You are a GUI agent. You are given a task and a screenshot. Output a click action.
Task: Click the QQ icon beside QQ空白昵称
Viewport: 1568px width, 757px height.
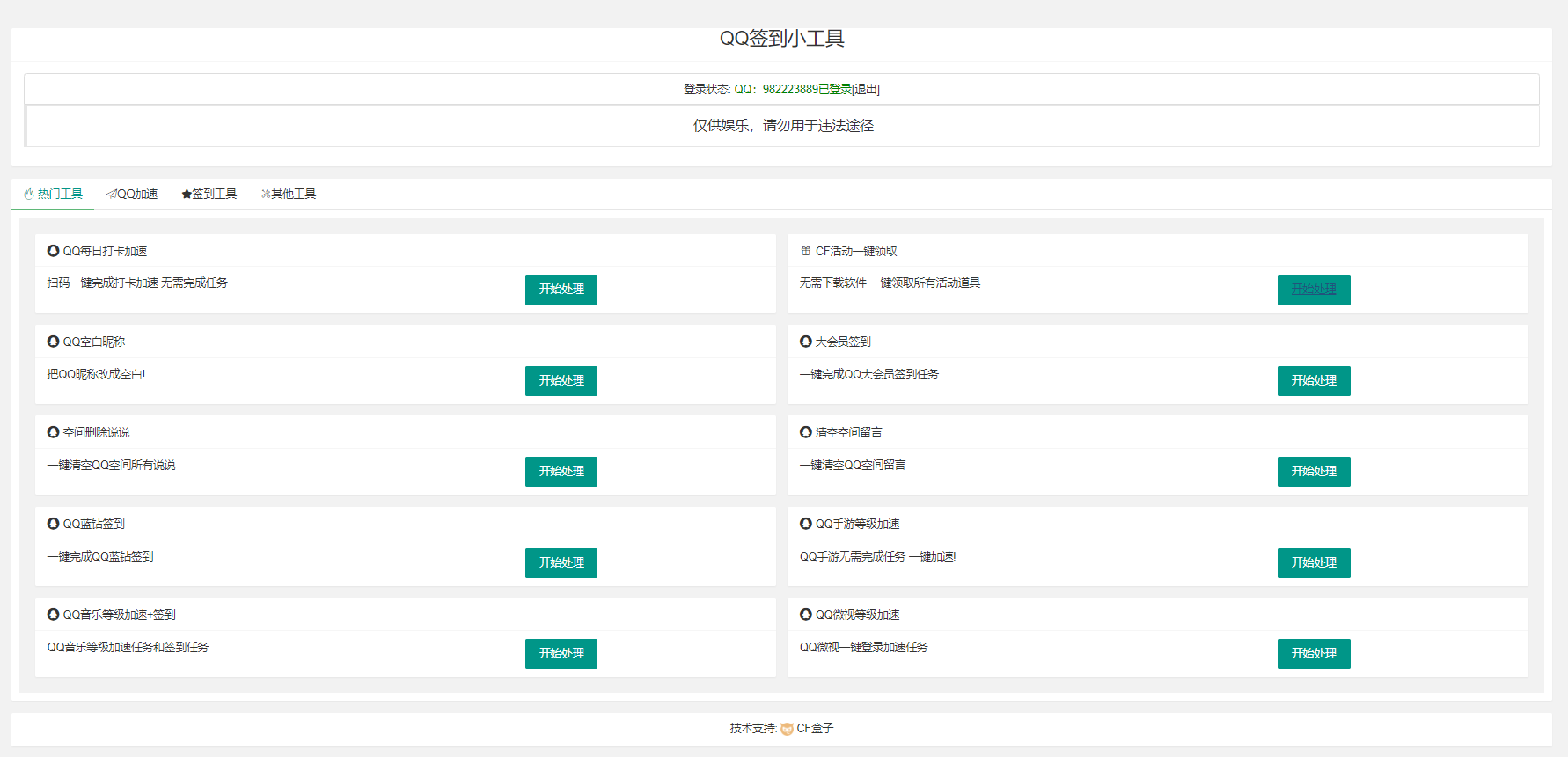pos(53,342)
